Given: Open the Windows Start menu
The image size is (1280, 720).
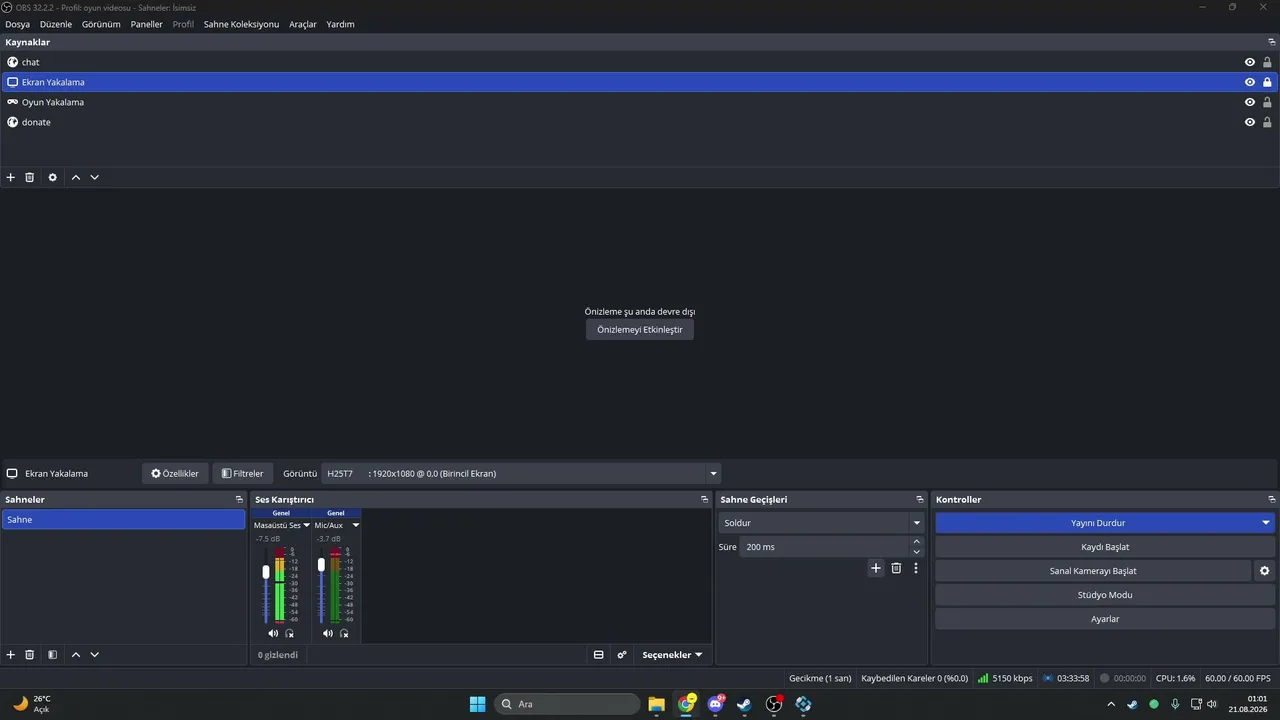Looking at the screenshot, I should tap(478, 704).
